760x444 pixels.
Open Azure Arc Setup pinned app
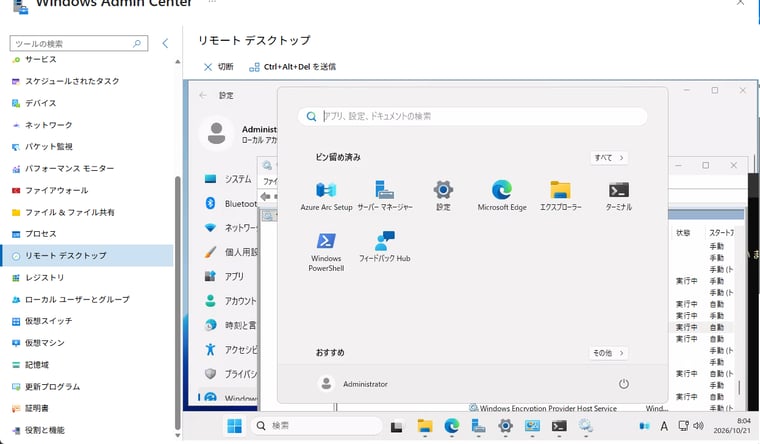[326, 195]
